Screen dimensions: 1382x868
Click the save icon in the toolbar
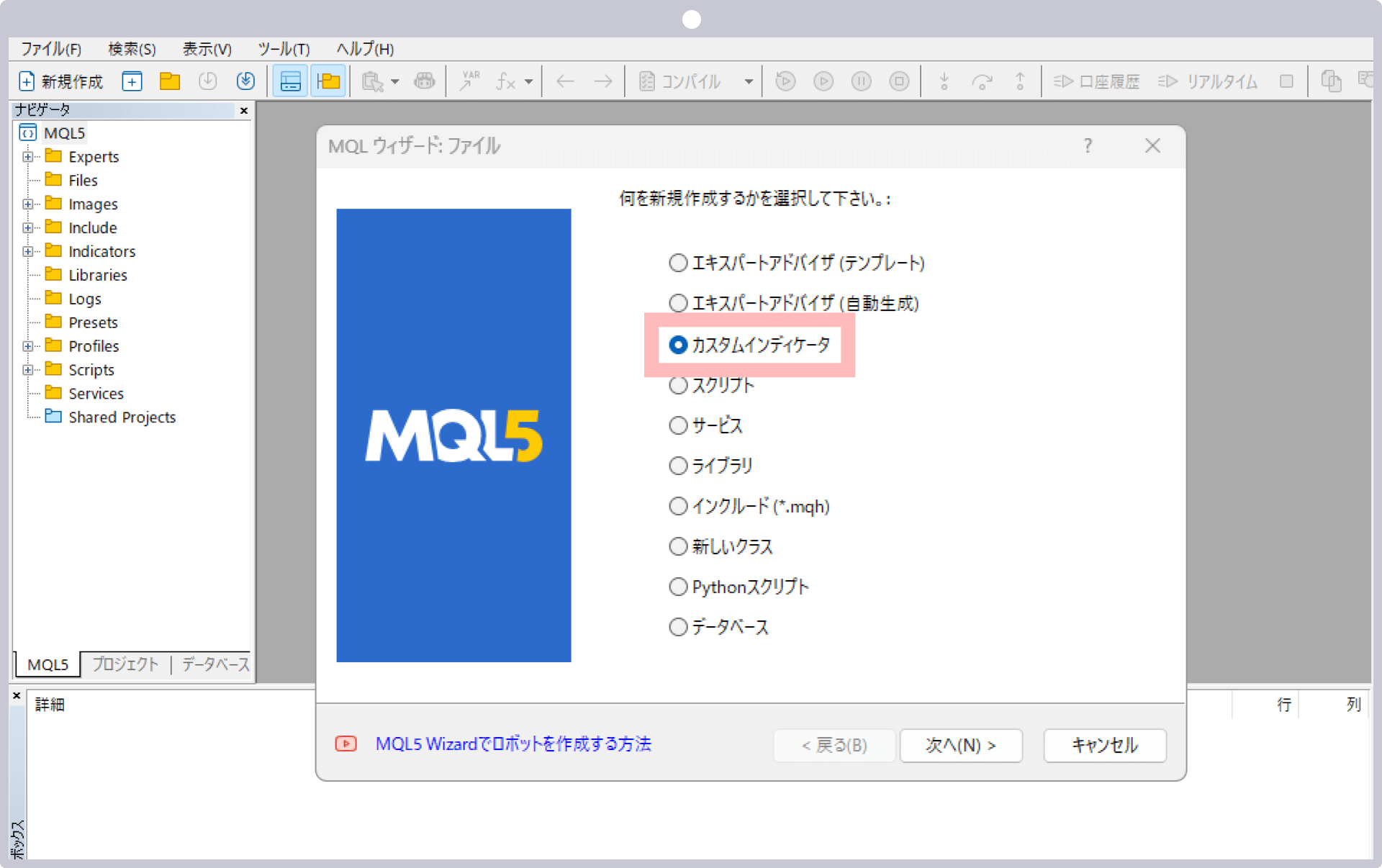208,81
